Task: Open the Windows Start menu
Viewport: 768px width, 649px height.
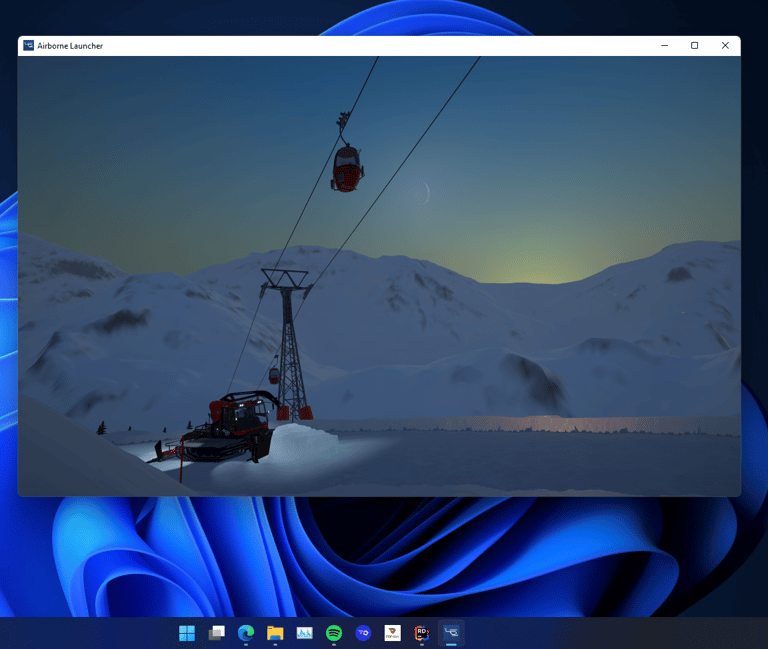Action: coord(187,633)
